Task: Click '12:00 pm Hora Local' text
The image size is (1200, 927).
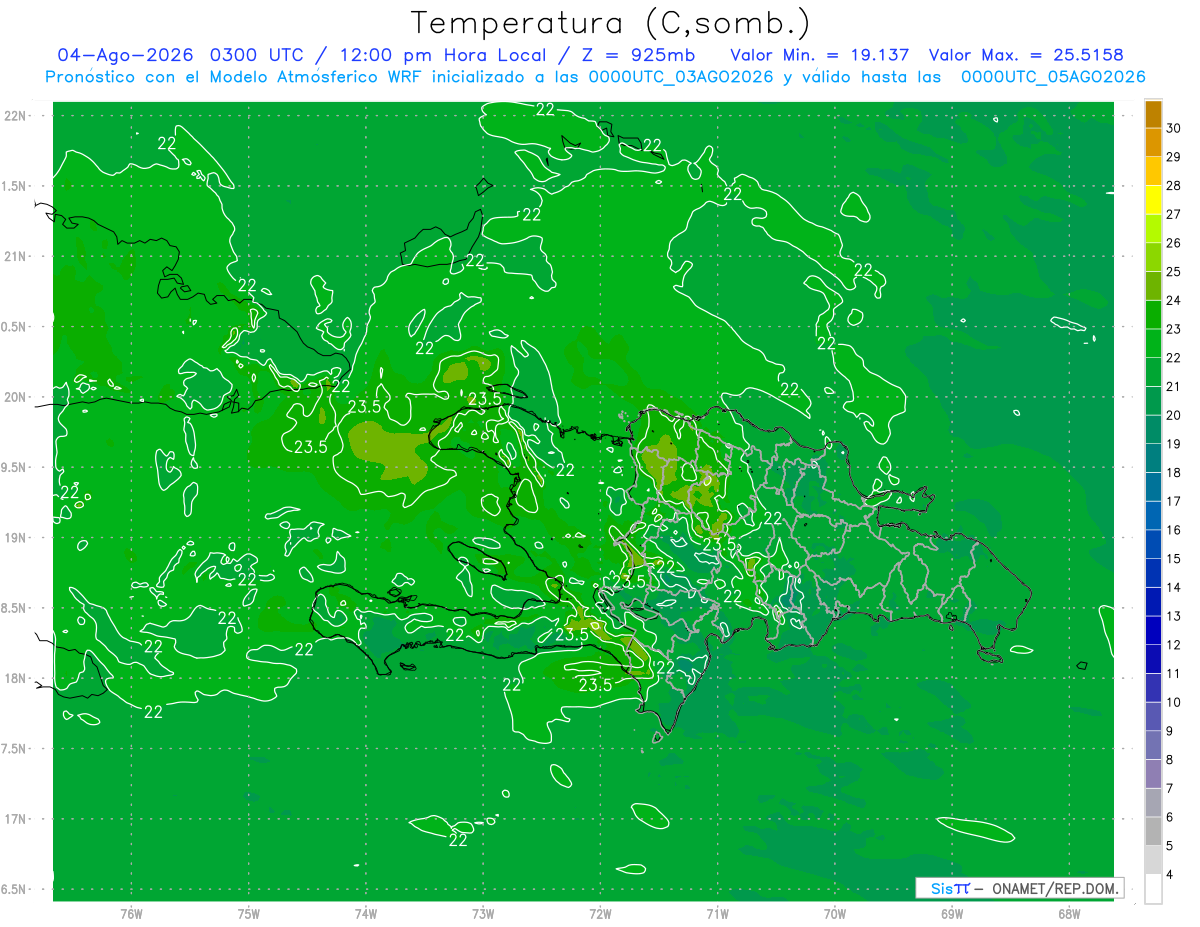Action: coord(441,55)
